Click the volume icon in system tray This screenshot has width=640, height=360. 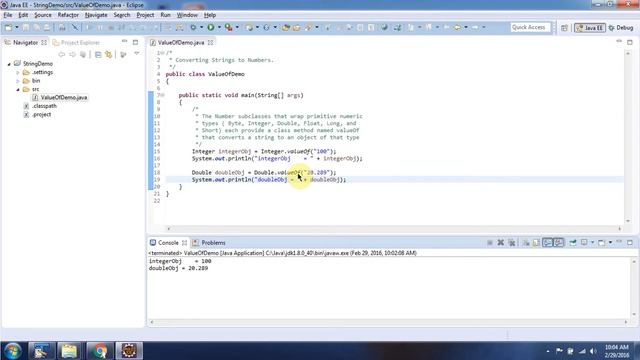pyautogui.click(x=593, y=351)
